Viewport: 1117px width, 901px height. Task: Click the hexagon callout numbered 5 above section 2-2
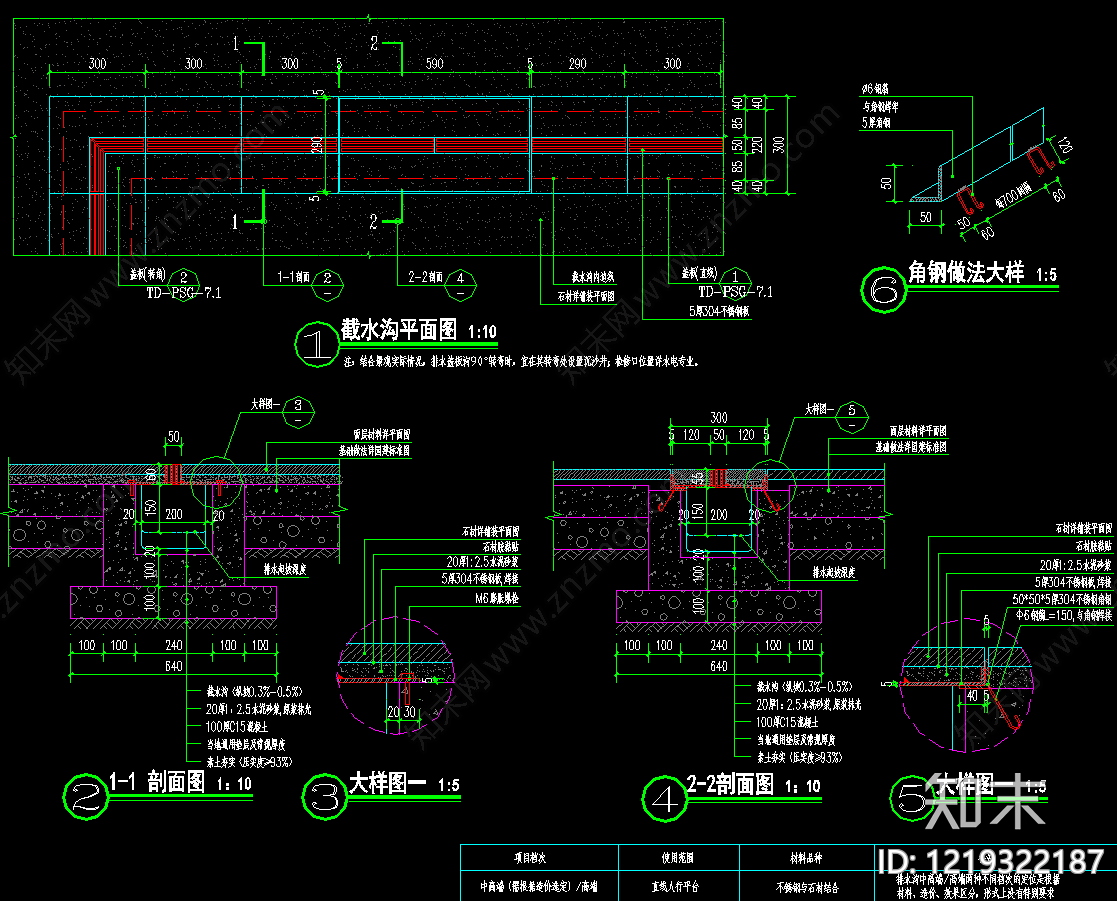[x=852, y=418]
